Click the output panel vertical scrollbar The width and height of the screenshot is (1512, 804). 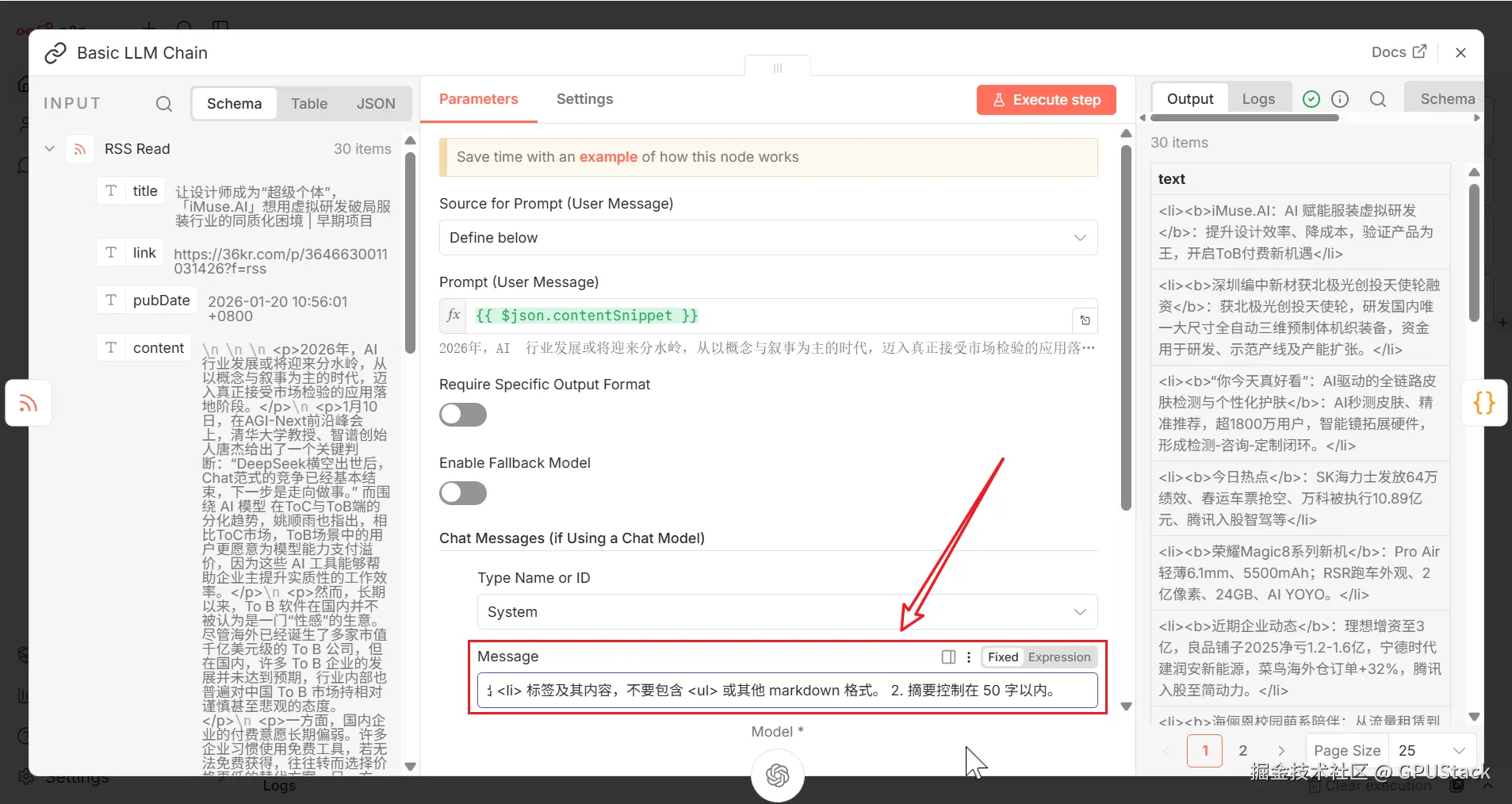1474,252
